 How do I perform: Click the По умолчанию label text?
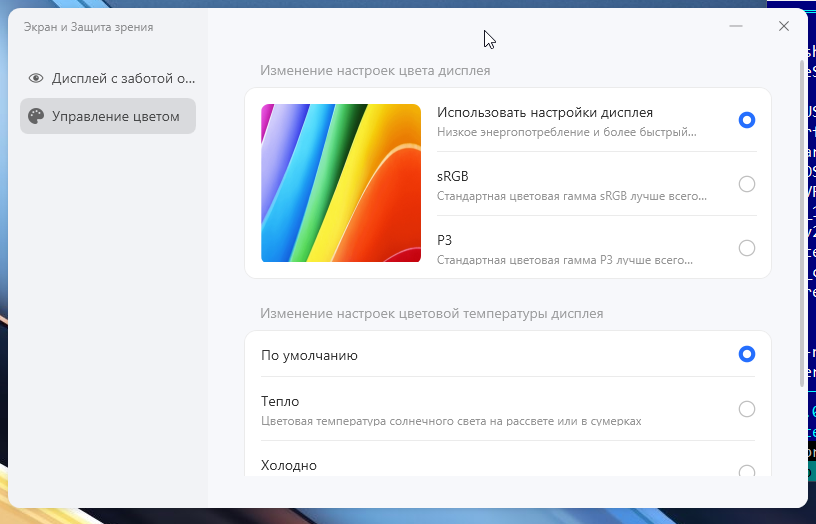[309, 355]
